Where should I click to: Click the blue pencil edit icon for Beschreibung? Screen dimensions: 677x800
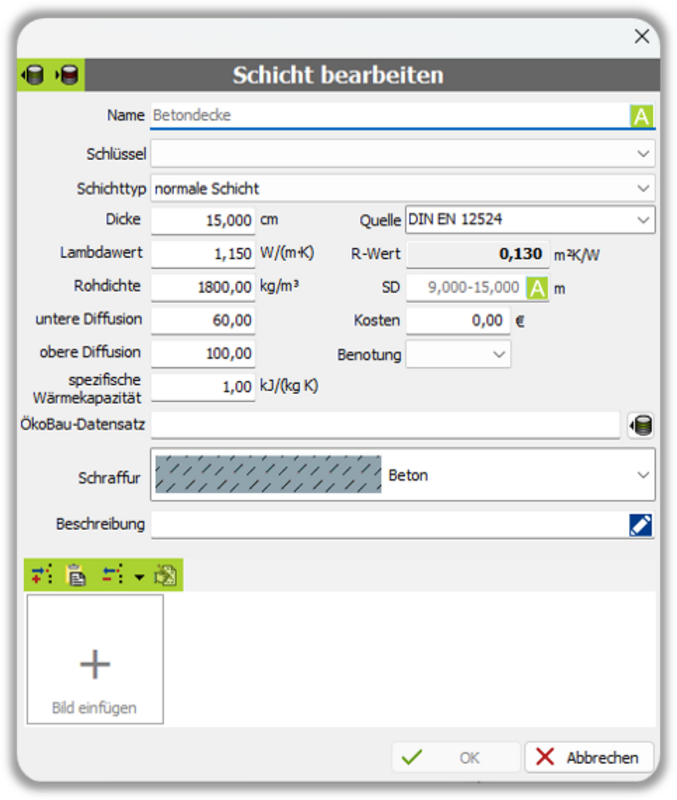(x=641, y=525)
